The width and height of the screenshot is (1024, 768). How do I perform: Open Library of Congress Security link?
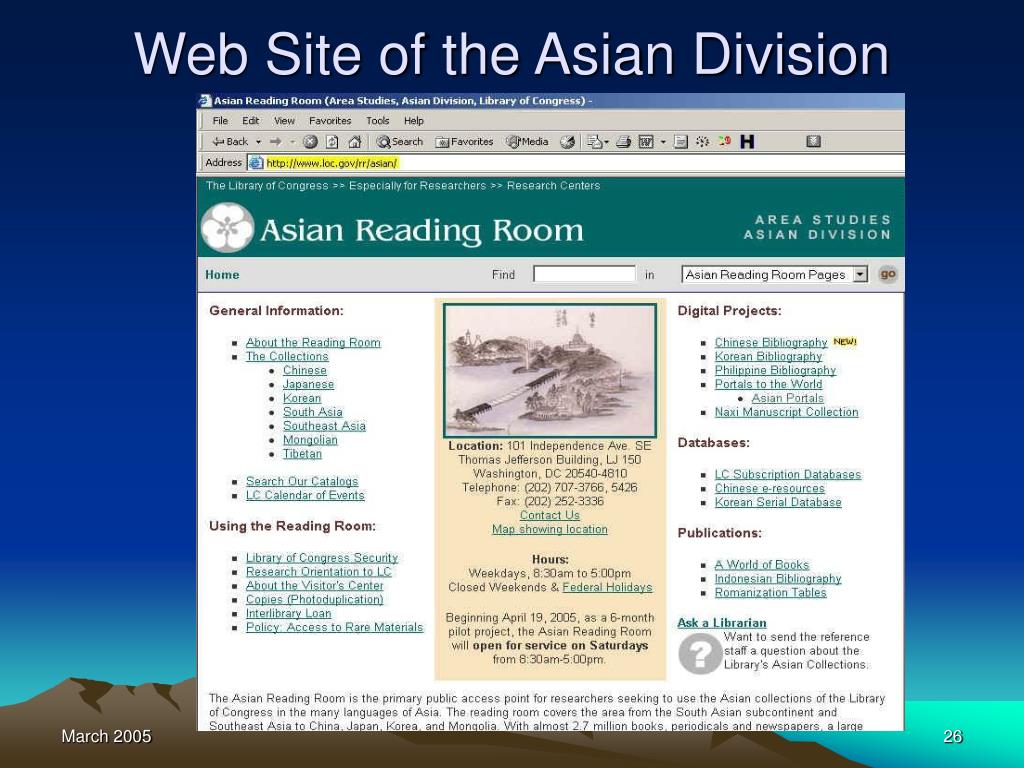pyautogui.click(x=321, y=558)
